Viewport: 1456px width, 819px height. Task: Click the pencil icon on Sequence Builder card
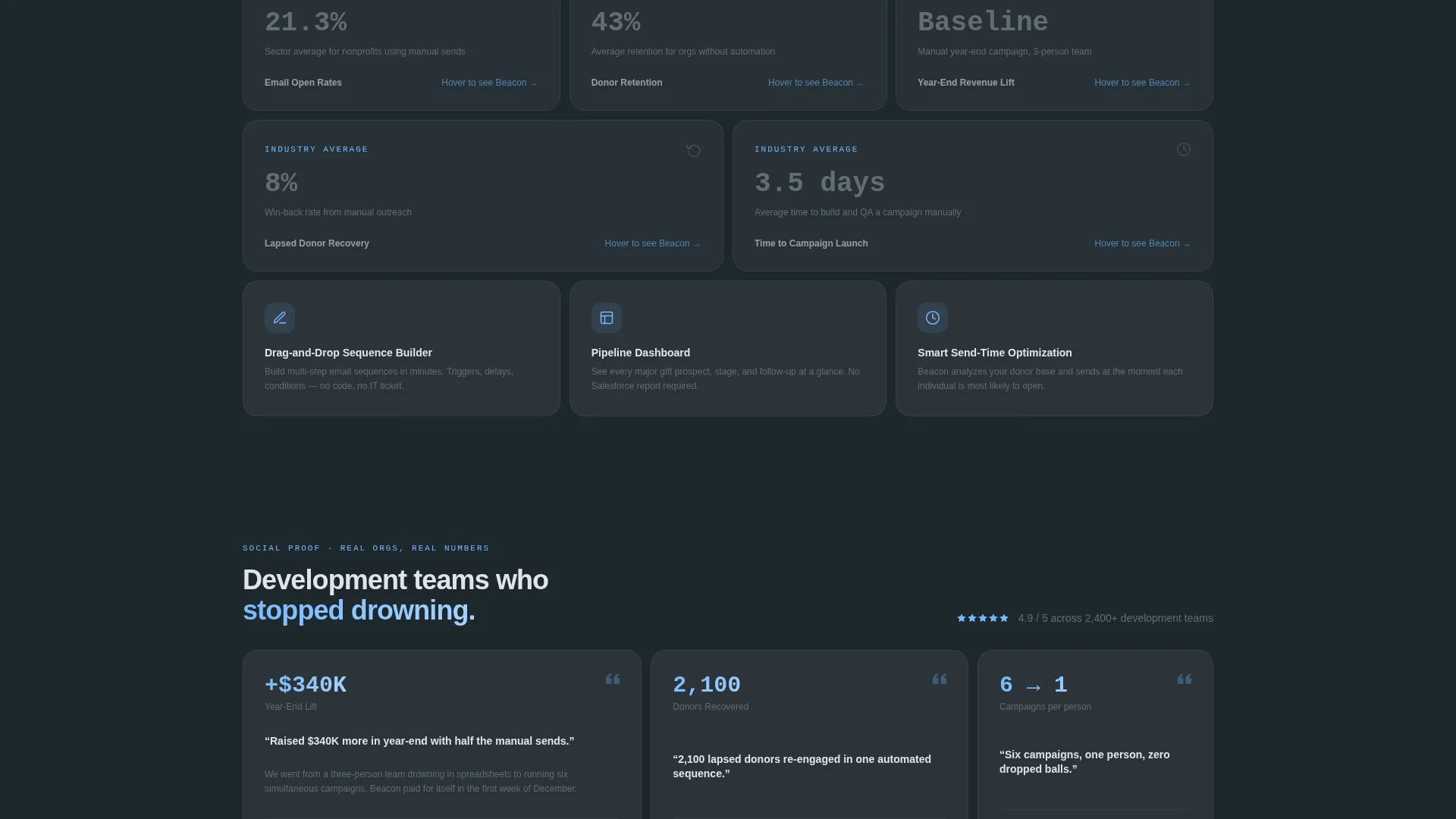tap(280, 318)
